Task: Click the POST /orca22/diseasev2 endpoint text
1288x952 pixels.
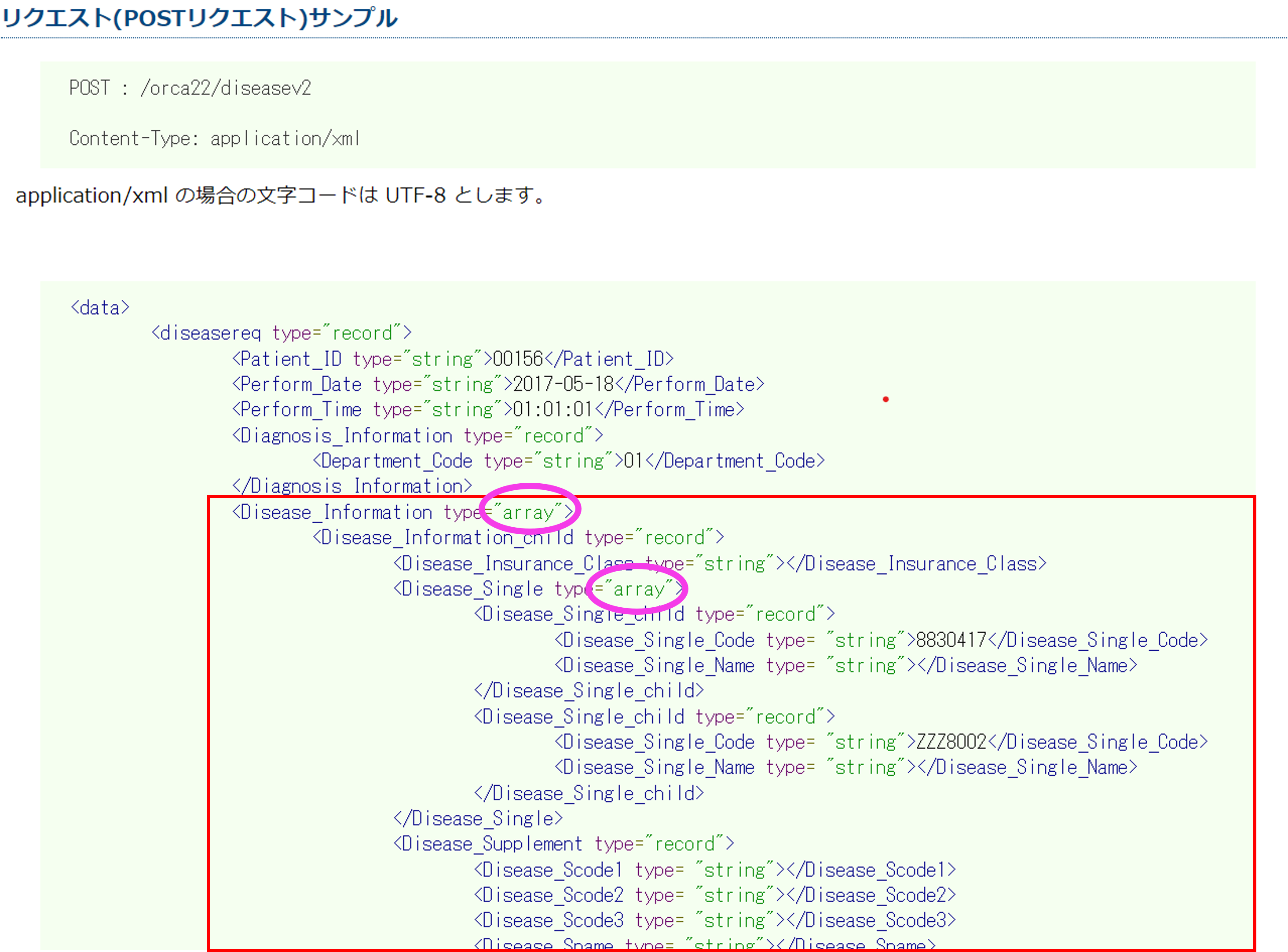Action: (x=190, y=88)
